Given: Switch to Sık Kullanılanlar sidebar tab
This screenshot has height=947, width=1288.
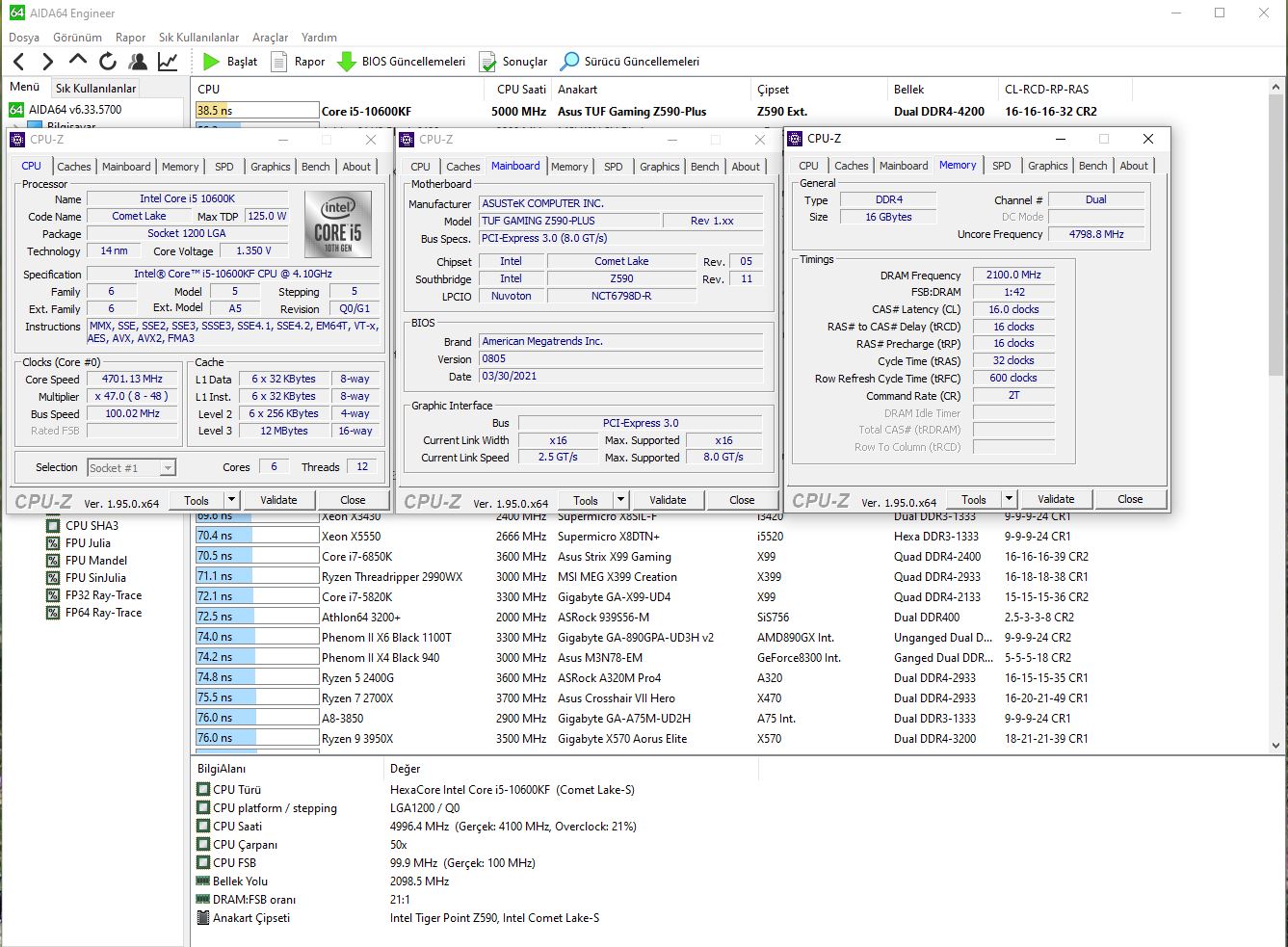Looking at the screenshot, I should point(95,88).
